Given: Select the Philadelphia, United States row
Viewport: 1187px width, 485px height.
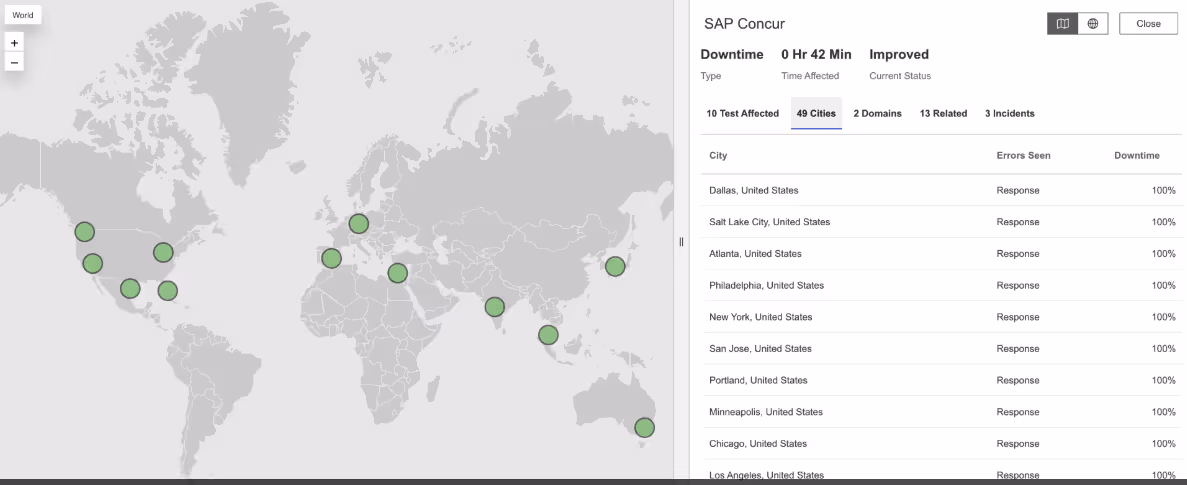Looking at the screenshot, I should pyautogui.click(x=941, y=285).
